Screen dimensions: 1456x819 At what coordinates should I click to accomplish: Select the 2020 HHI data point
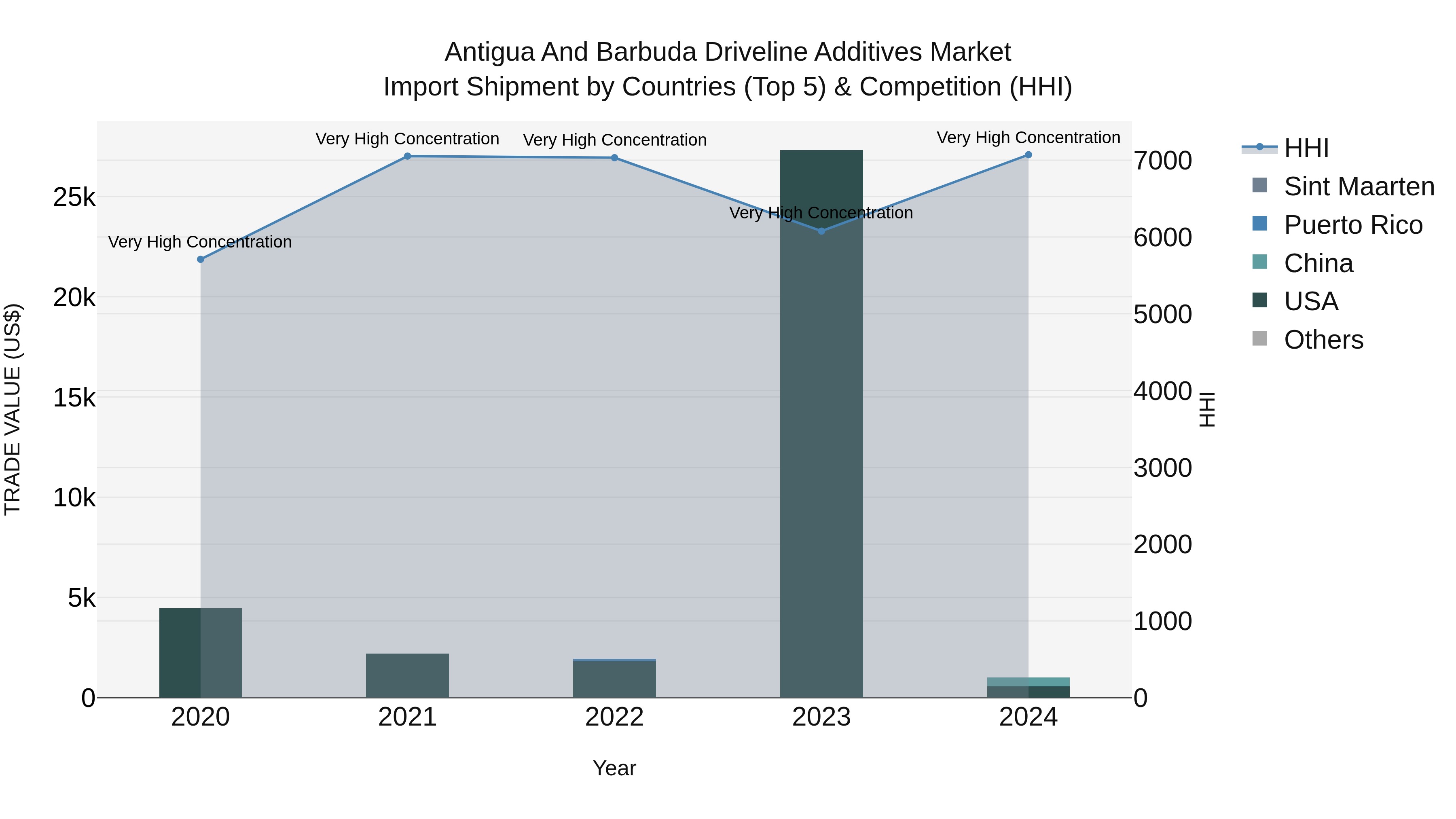[201, 259]
